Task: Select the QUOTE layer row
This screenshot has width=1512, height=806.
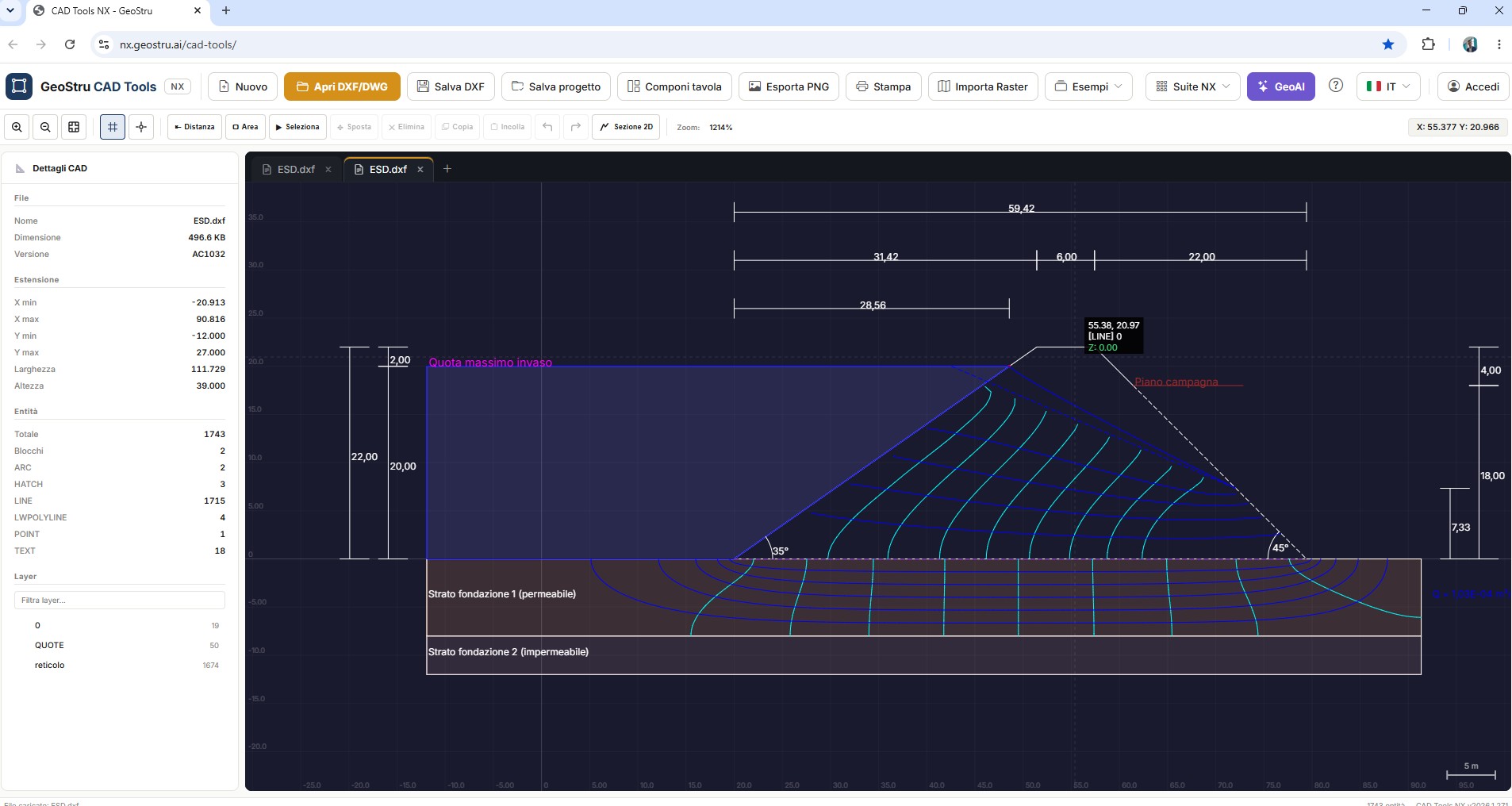Action: [120, 645]
